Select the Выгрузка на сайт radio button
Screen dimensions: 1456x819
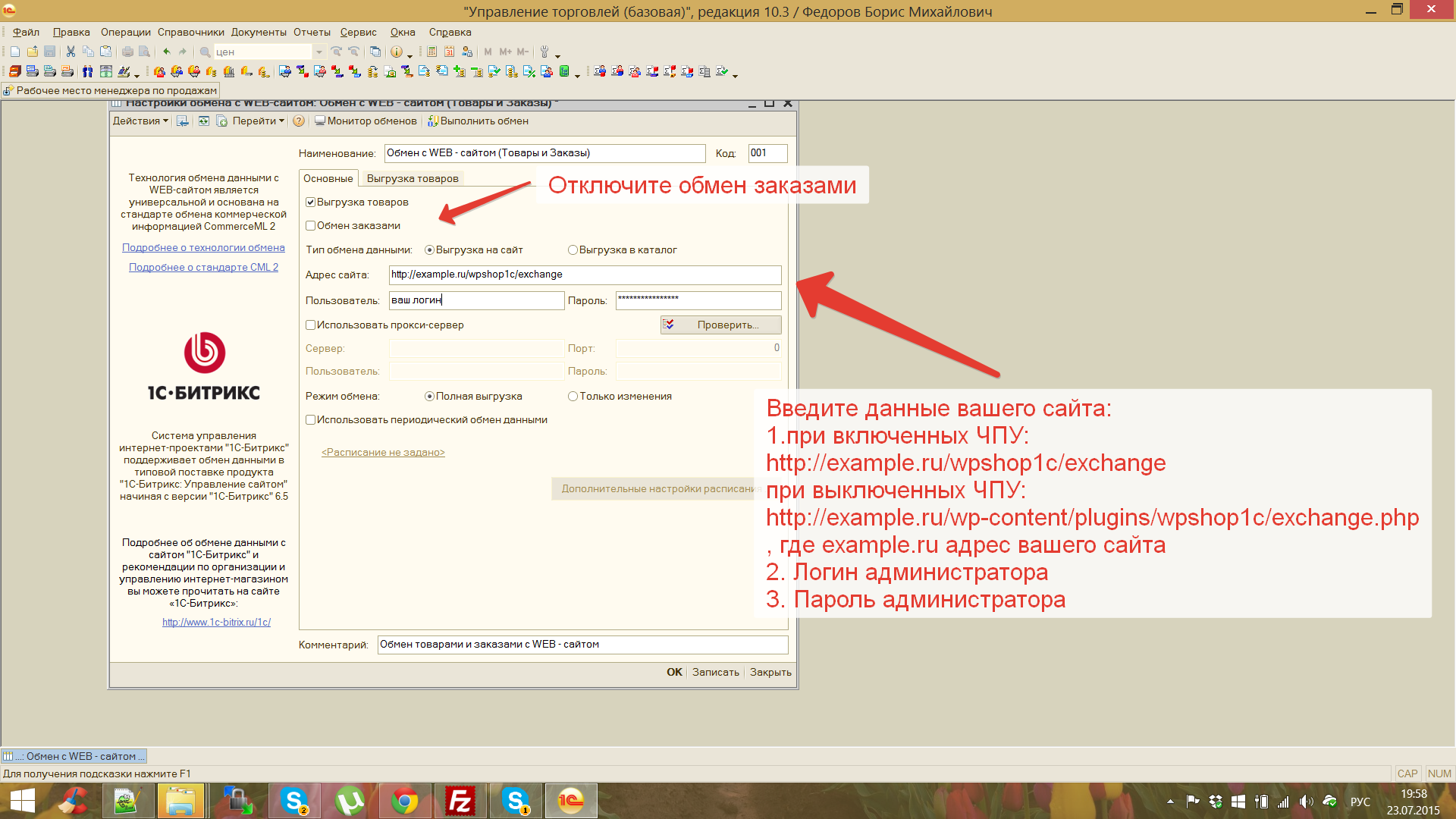click(x=429, y=250)
